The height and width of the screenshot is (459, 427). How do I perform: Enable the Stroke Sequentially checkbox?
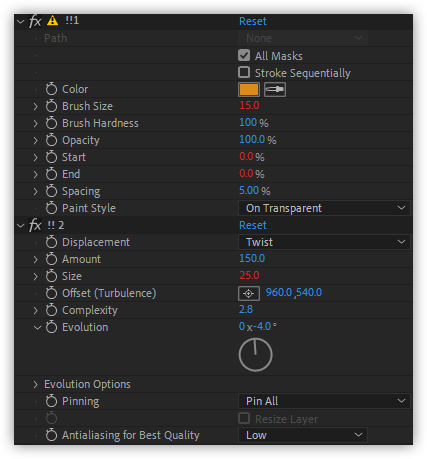[244, 72]
